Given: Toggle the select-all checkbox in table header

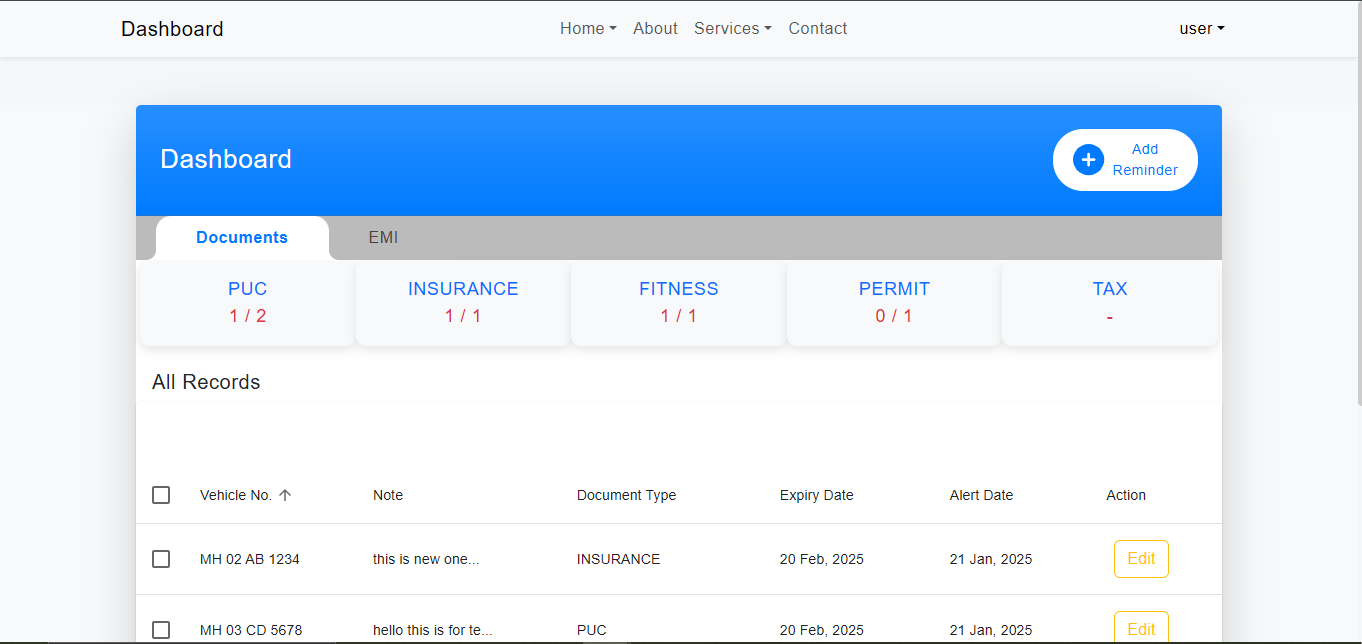Looking at the screenshot, I should (x=161, y=495).
